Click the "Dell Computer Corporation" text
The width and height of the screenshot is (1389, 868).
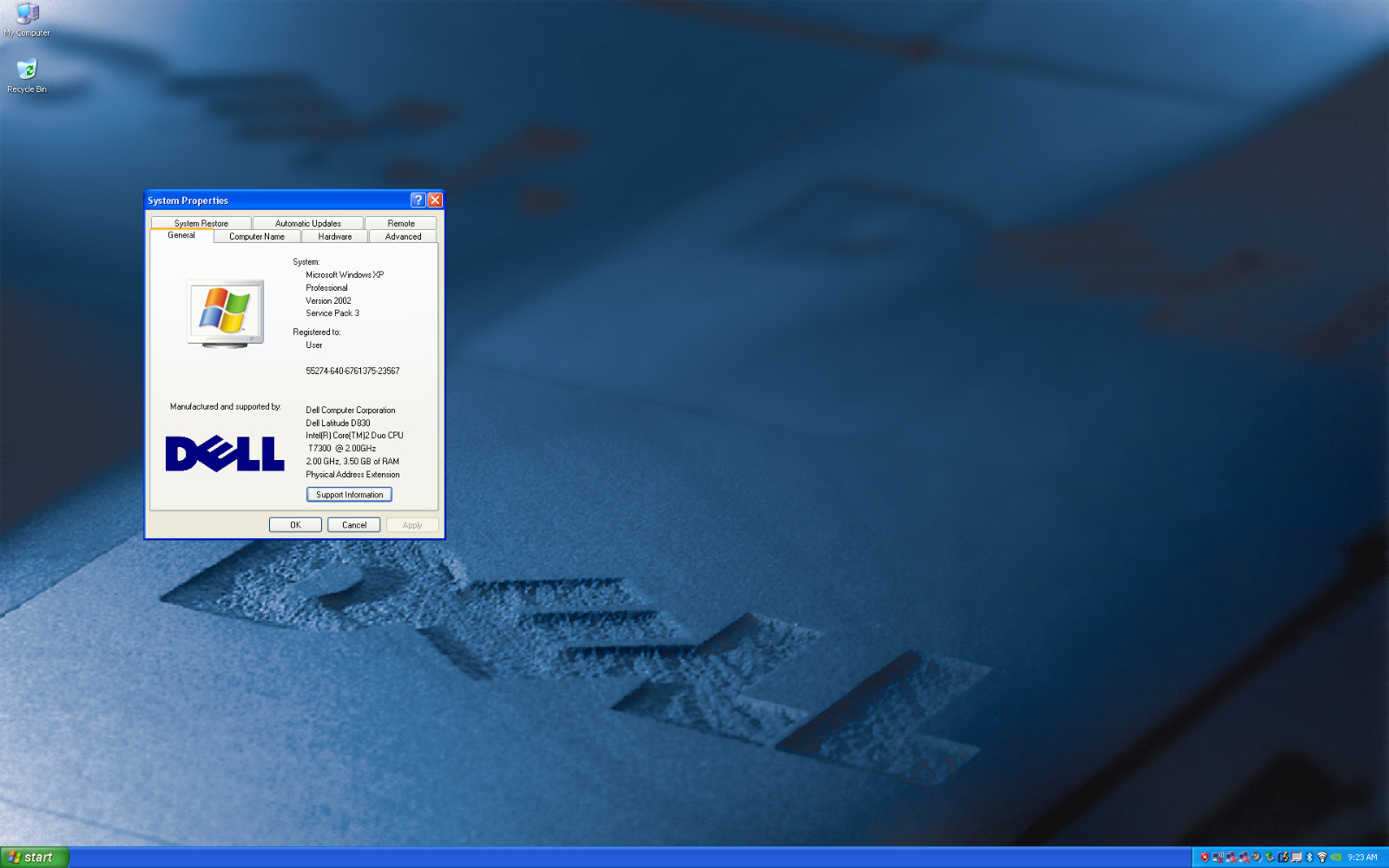351,411
